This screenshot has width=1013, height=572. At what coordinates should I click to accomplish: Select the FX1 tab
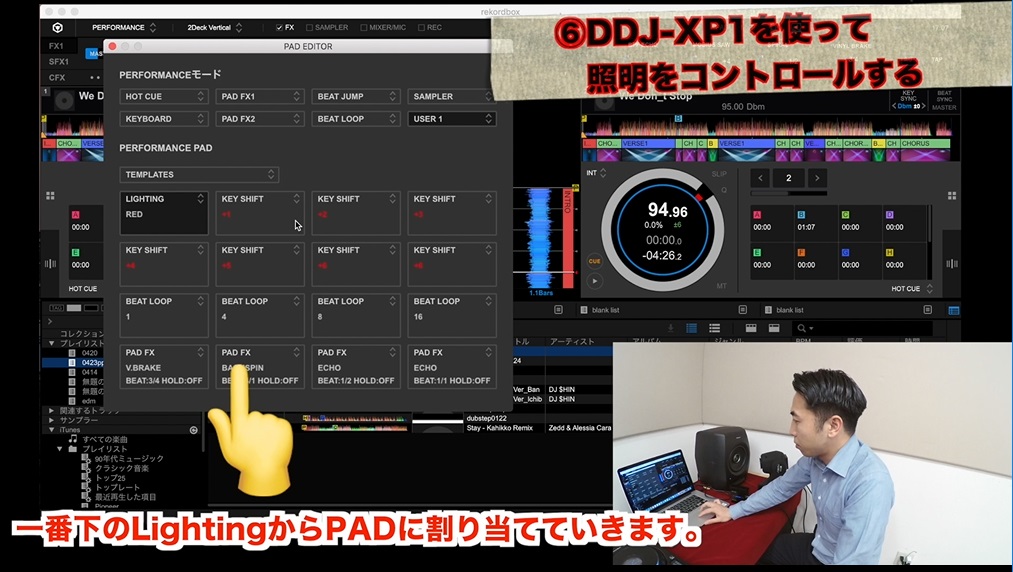tap(57, 47)
